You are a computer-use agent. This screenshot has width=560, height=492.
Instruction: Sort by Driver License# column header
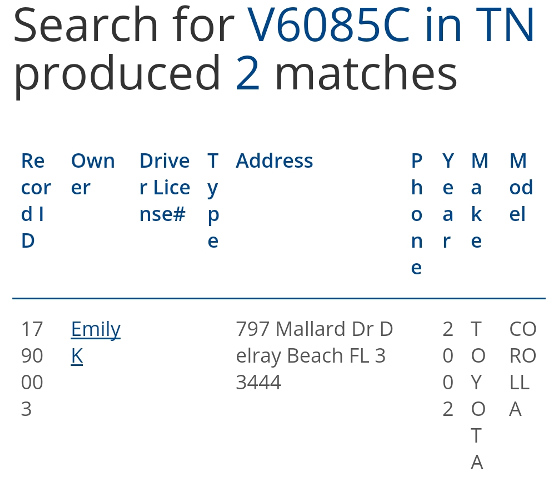[x=165, y=187]
